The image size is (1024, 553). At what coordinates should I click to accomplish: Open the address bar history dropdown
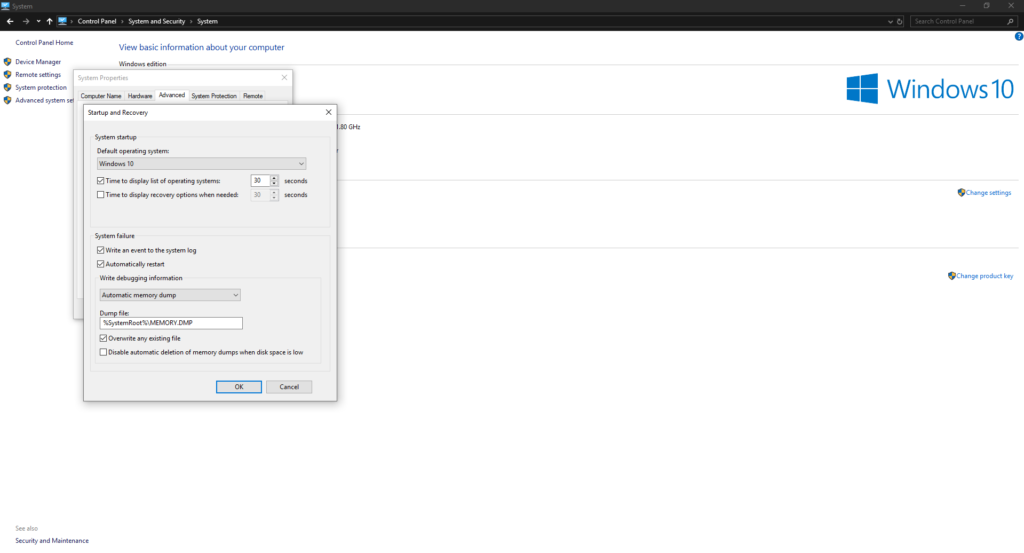pyautogui.click(x=890, y=22)
